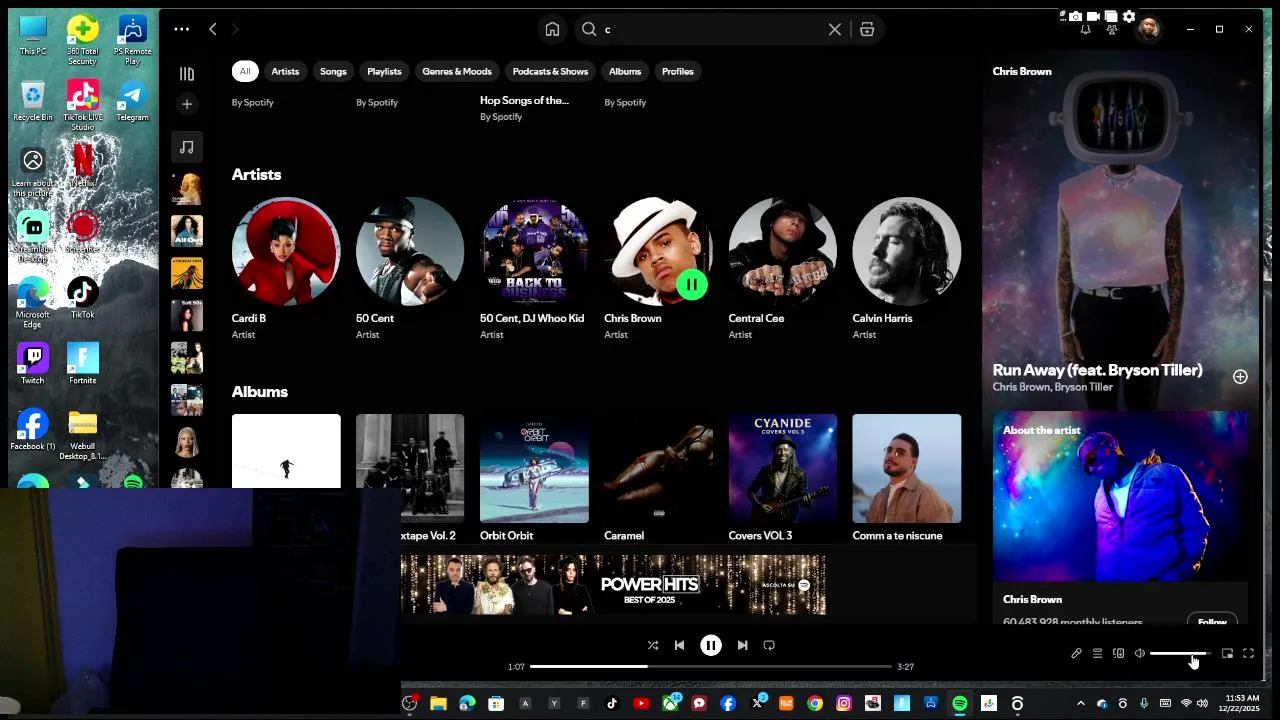The height and width of the screenshot is (720, 1280).
Task: Open the notifications bell in Spotify
Action: pyautogui.click(x=1085, y=29)
